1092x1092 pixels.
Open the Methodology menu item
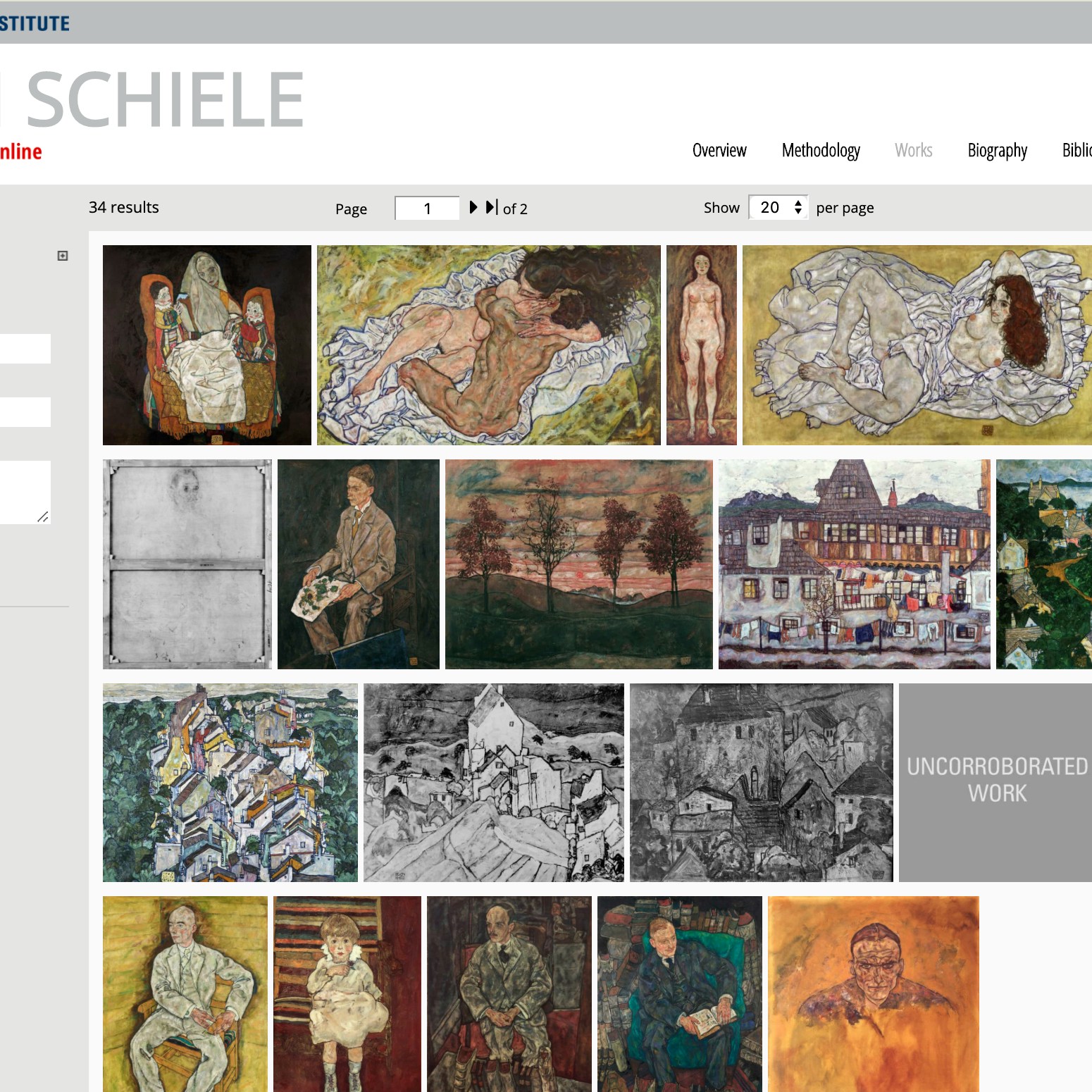821,150
